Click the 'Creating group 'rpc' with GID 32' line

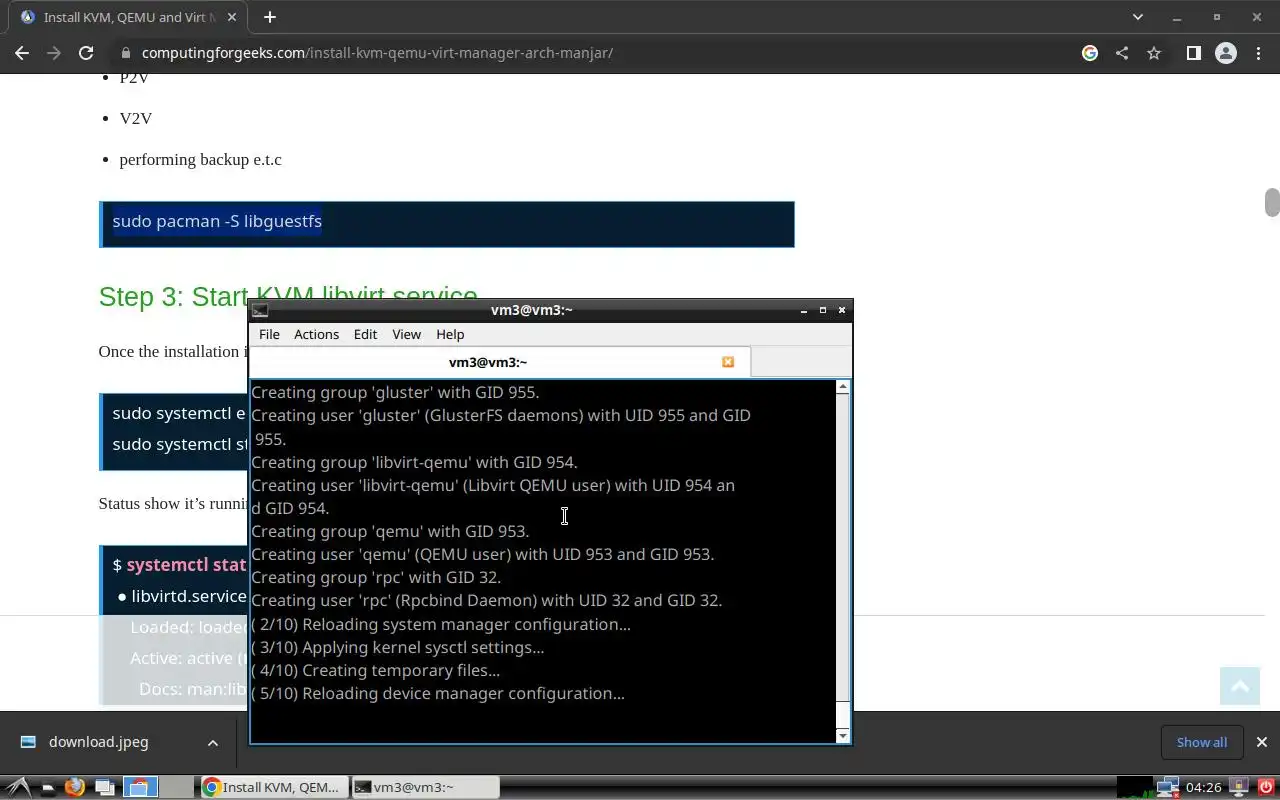pyautogui.click(x=376, y=577)
